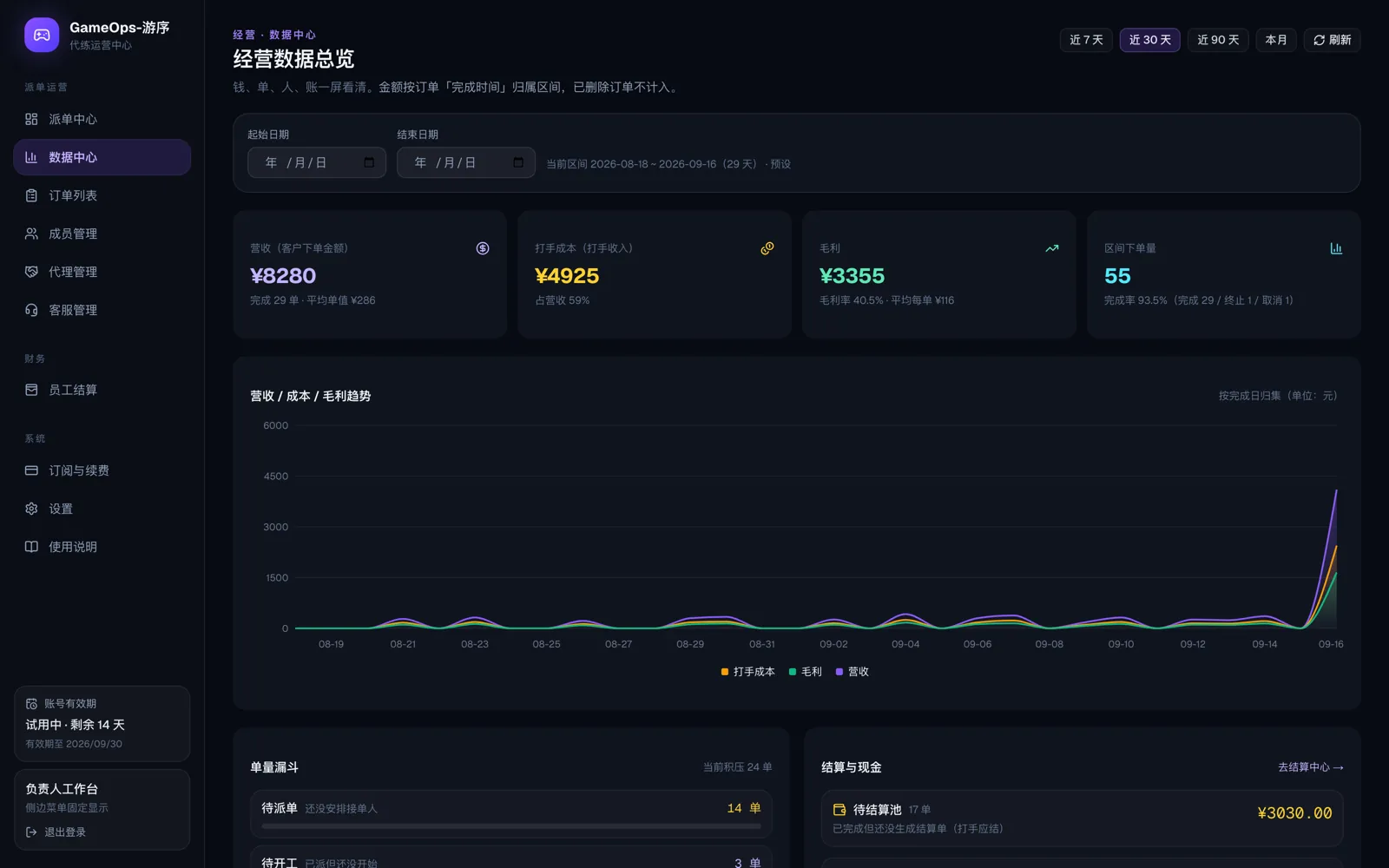Click the 负责人工作台 card title
The width and height of the screenshot is (1389, 868).
click(x=62, y=789)
